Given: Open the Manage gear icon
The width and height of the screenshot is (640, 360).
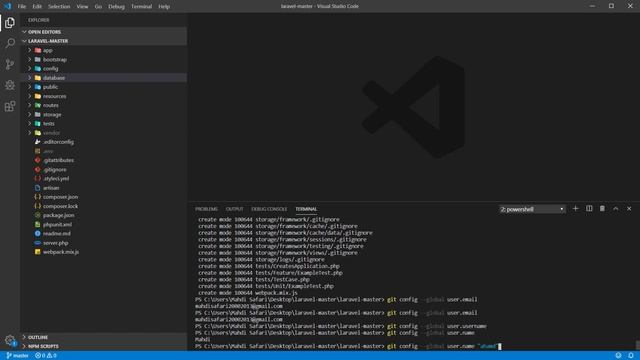Looking at the screenshot, I should click(x=10, y=340).
